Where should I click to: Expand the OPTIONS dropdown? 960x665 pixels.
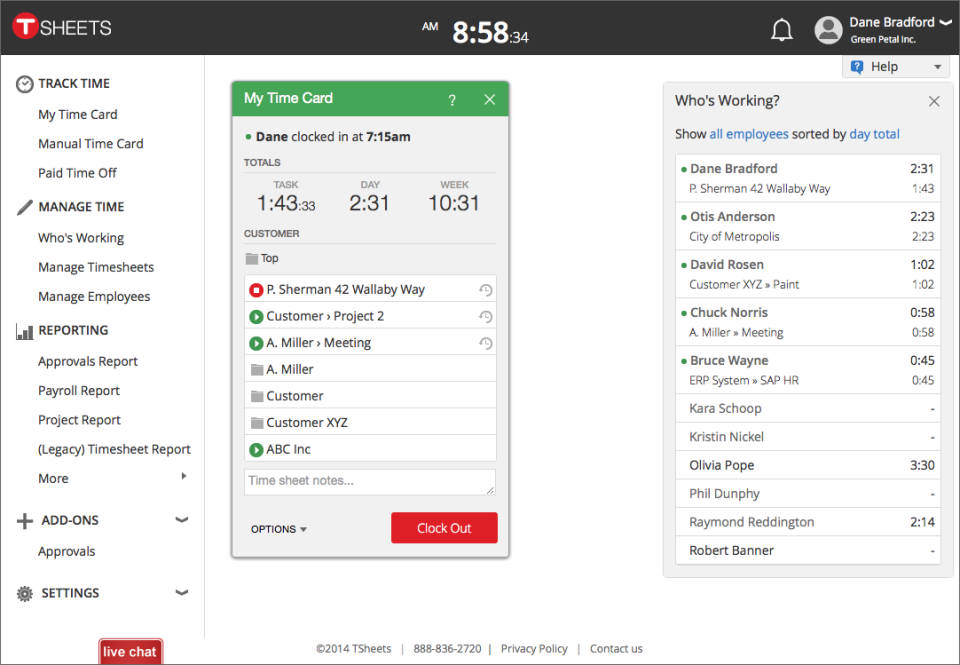pos(279,529)
